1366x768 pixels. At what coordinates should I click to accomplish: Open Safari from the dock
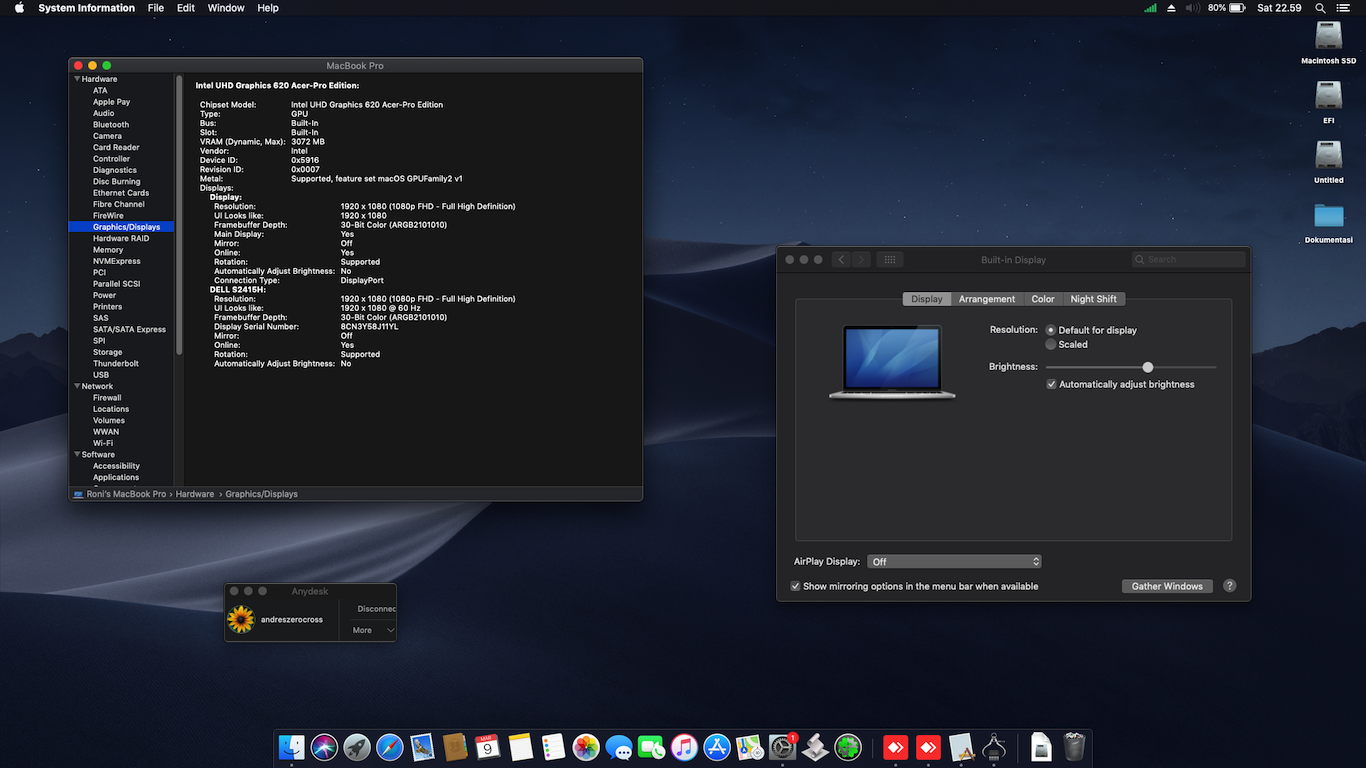tap(390, 747)
